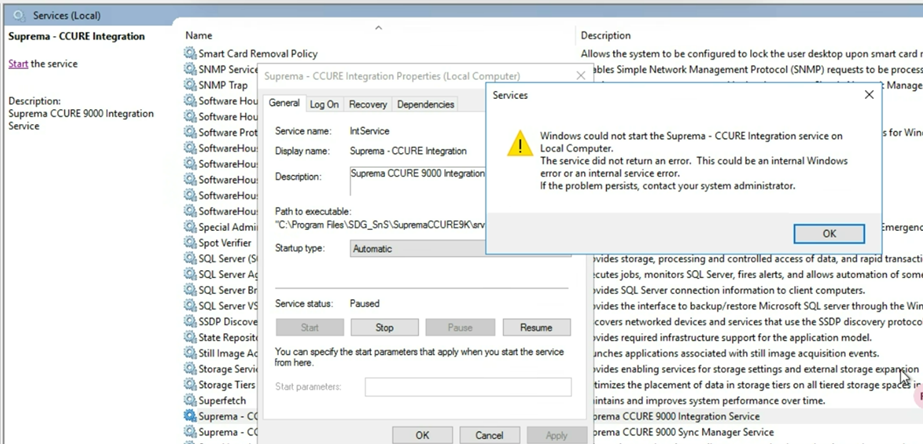This screenshot has width=923, height=444.
Task: Click the Paused service status text
Action: pyautogui.click(x=364, y=304)
